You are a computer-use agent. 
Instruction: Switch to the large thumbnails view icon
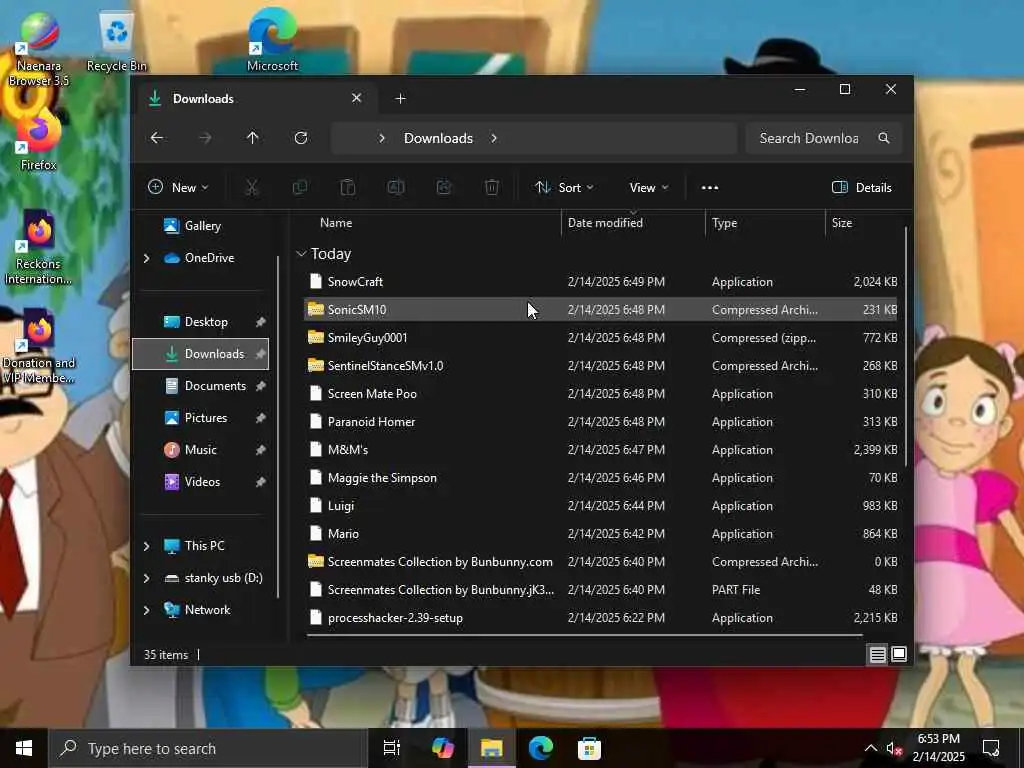(x=899, y=654)
